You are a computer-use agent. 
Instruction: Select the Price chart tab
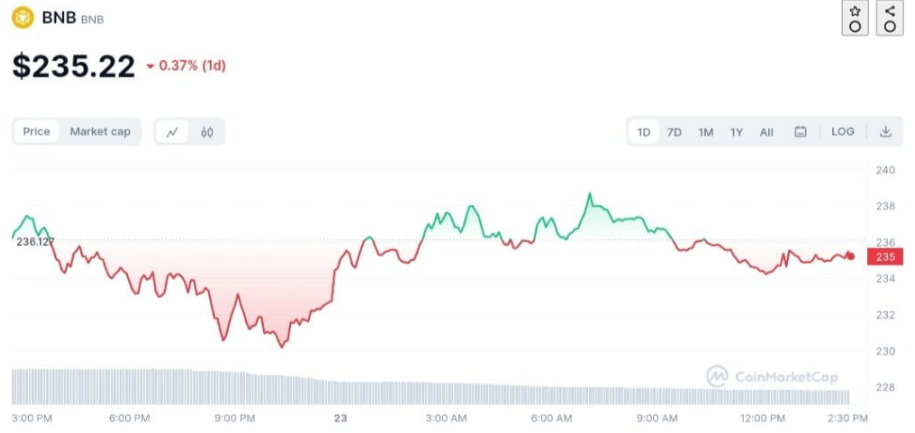37,132
